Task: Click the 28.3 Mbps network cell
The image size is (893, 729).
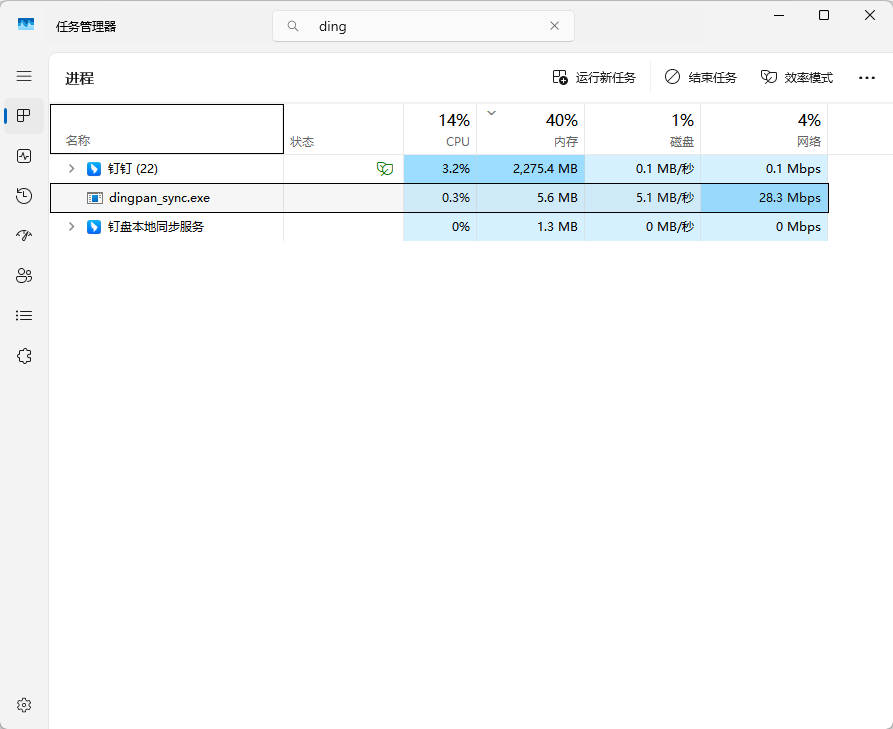Action: point(764,198)
